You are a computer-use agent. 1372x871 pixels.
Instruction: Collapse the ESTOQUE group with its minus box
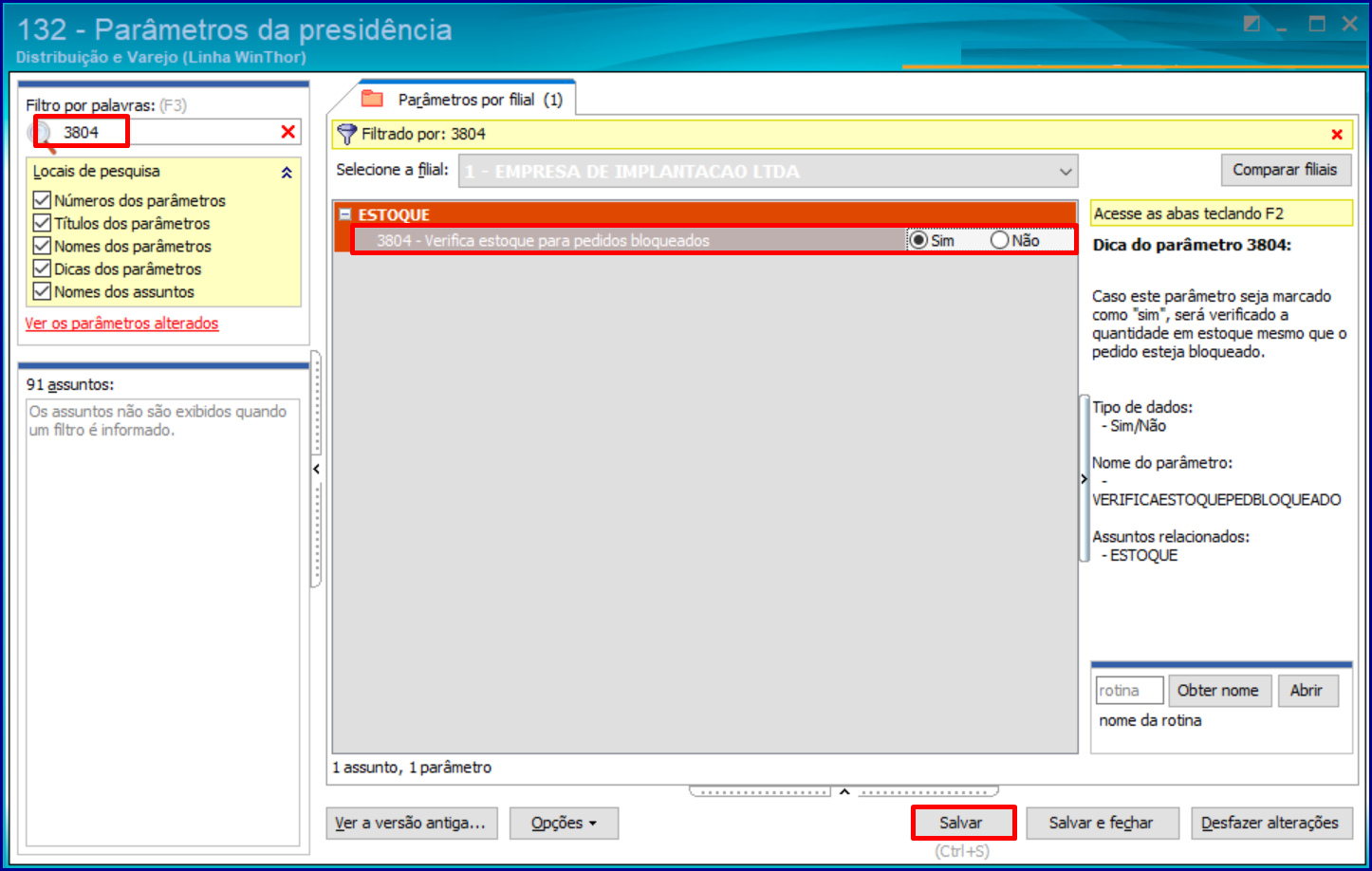(345, 214)
